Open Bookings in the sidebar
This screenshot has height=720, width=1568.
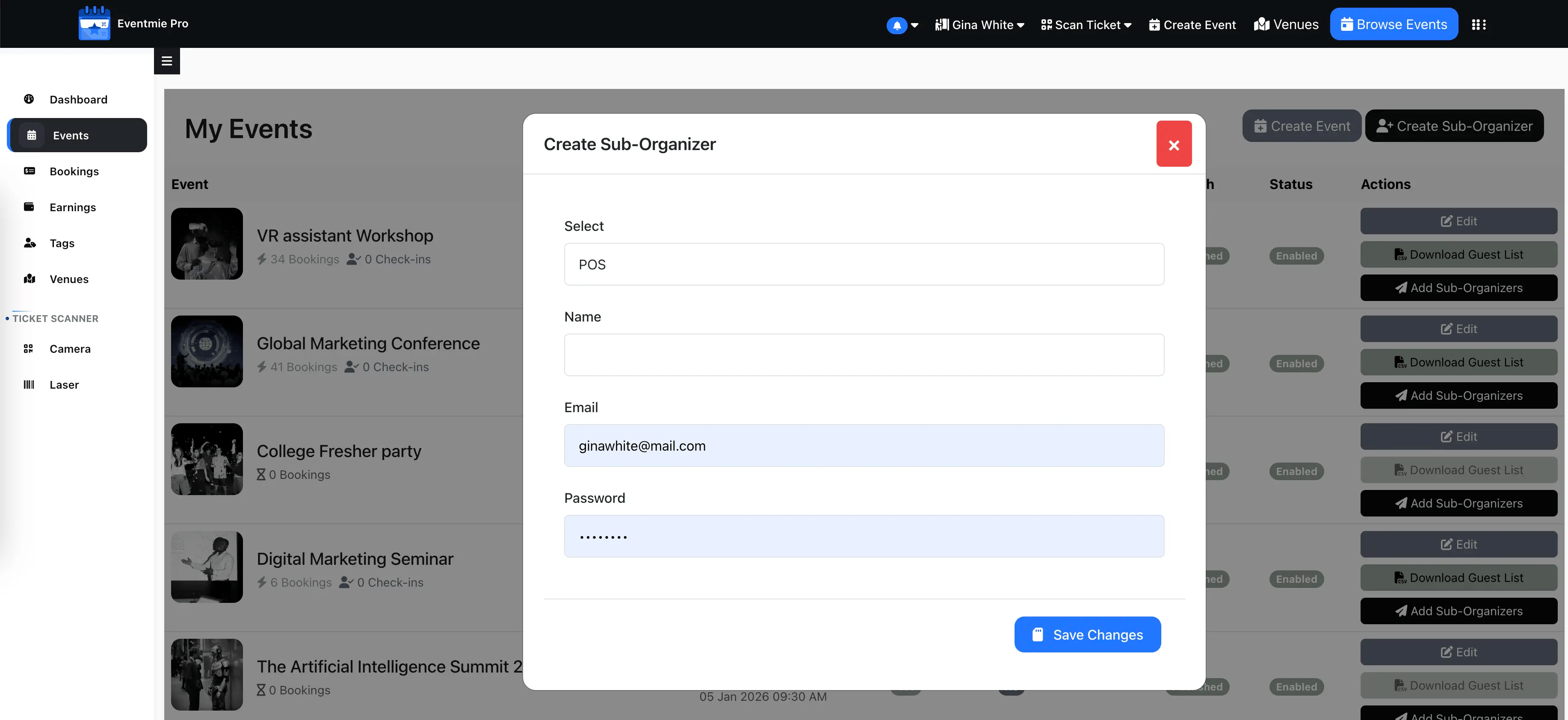coord(74,171)
